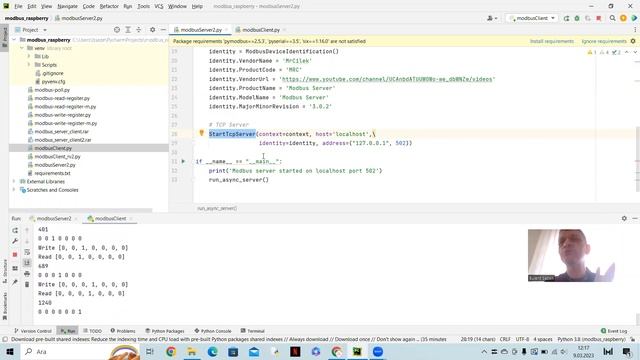The height and width of the screenshot is (360, 640).
Task: Stop modbusClient using top toolbar red square
Action: point(599,18)
